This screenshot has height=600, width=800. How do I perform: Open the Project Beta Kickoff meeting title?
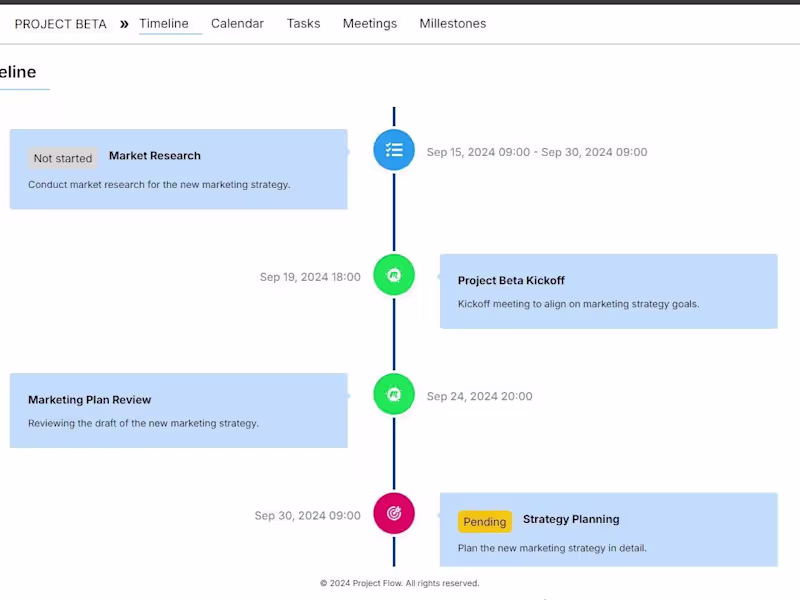tap(511, 281)
